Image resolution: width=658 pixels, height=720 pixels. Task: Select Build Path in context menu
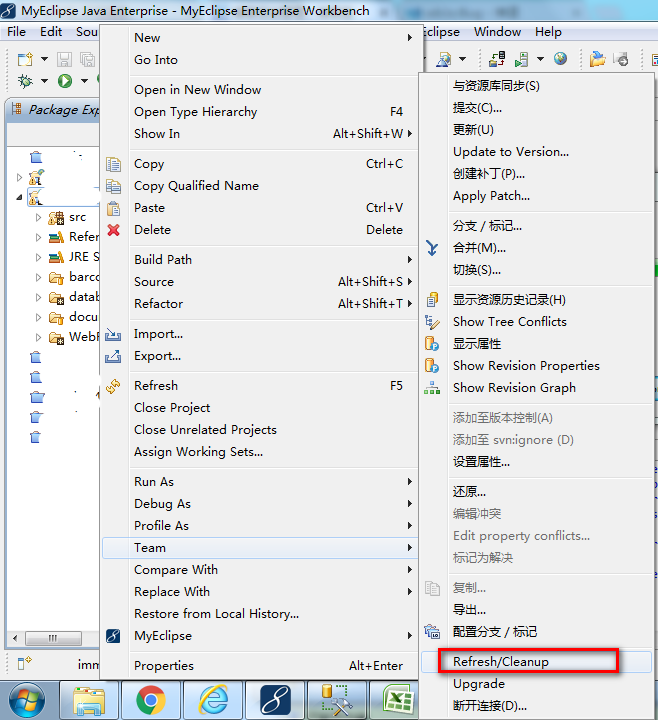click(x=259, y=259)
